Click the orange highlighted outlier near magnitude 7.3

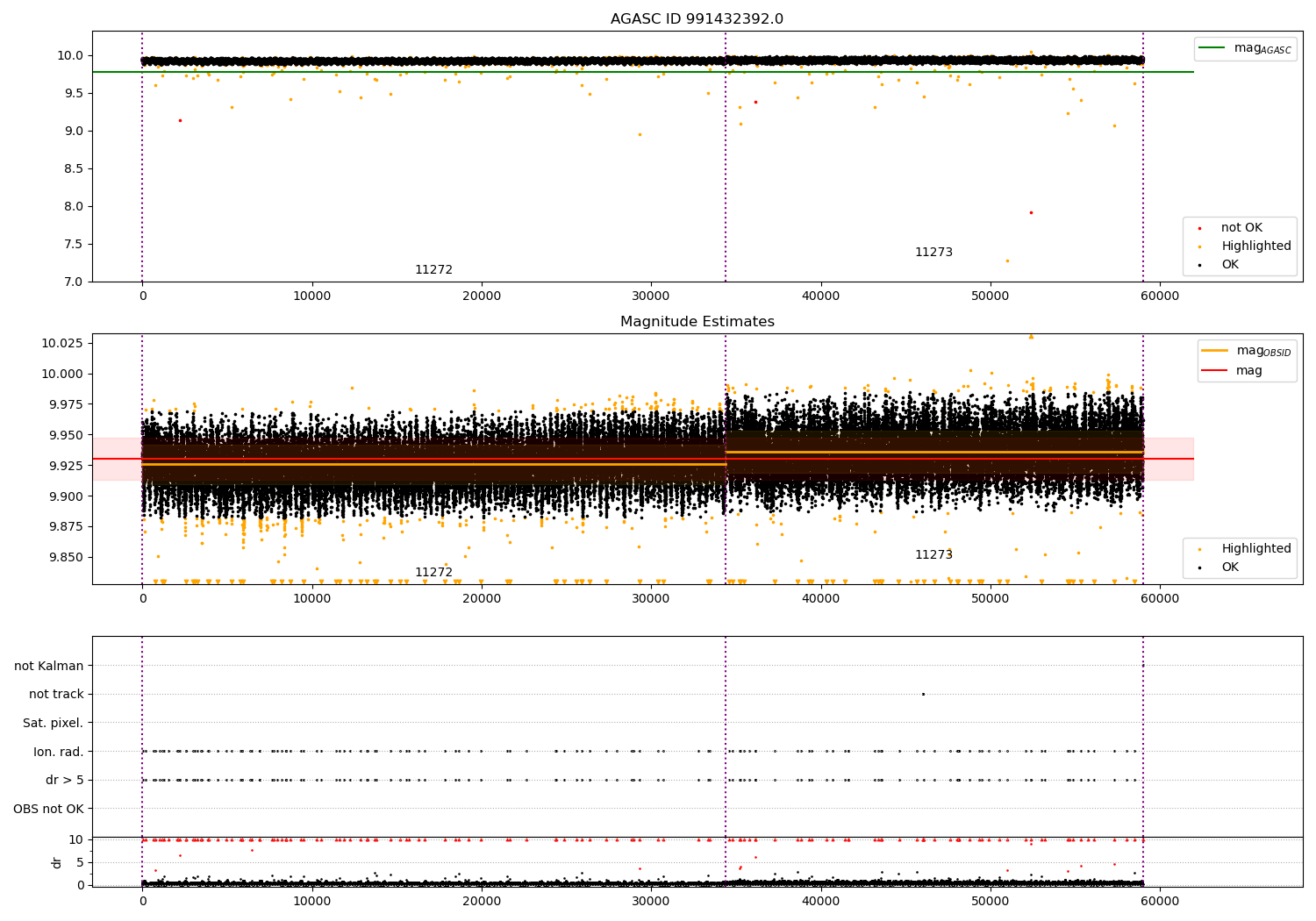1007,261
